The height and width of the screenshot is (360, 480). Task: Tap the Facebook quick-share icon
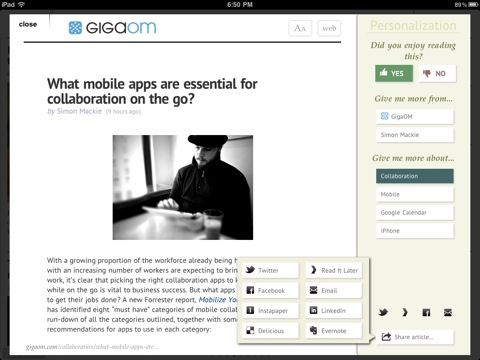coord(426,312)
